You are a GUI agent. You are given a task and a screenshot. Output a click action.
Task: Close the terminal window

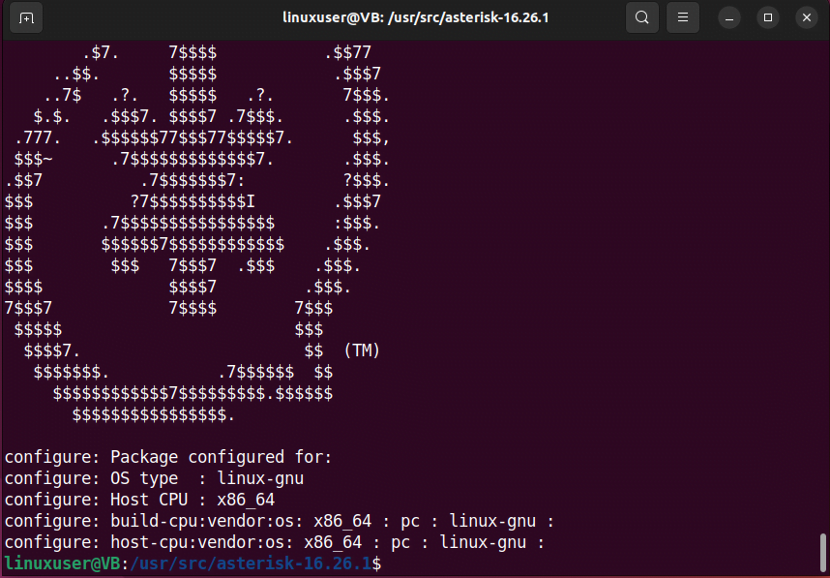click(x=807, y=18)
